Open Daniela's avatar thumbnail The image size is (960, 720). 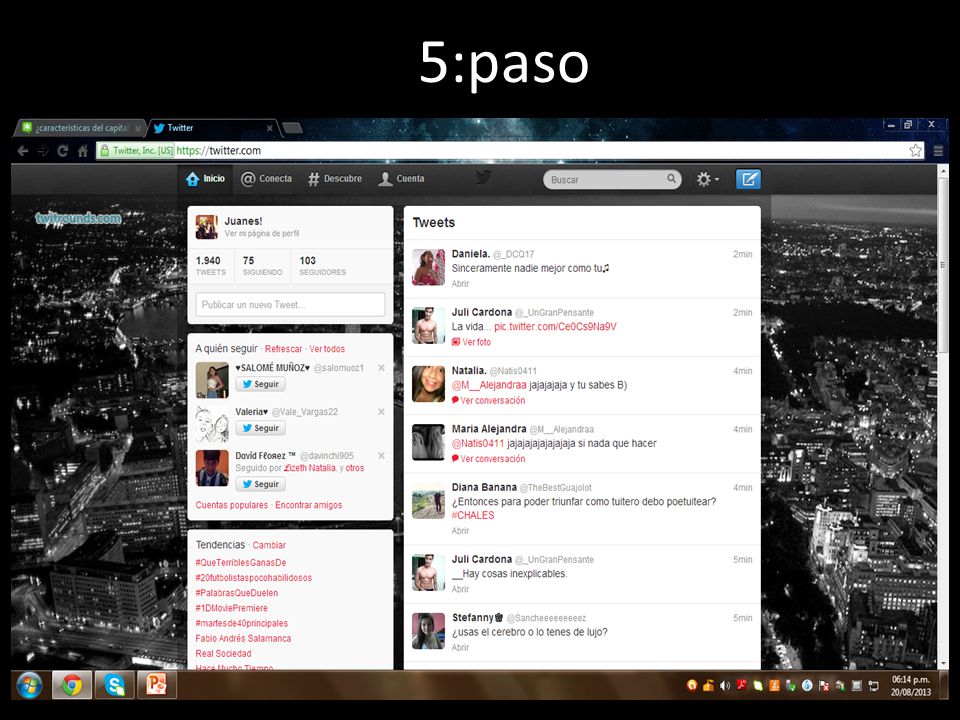pyautogui.click(x=429, y=267)
